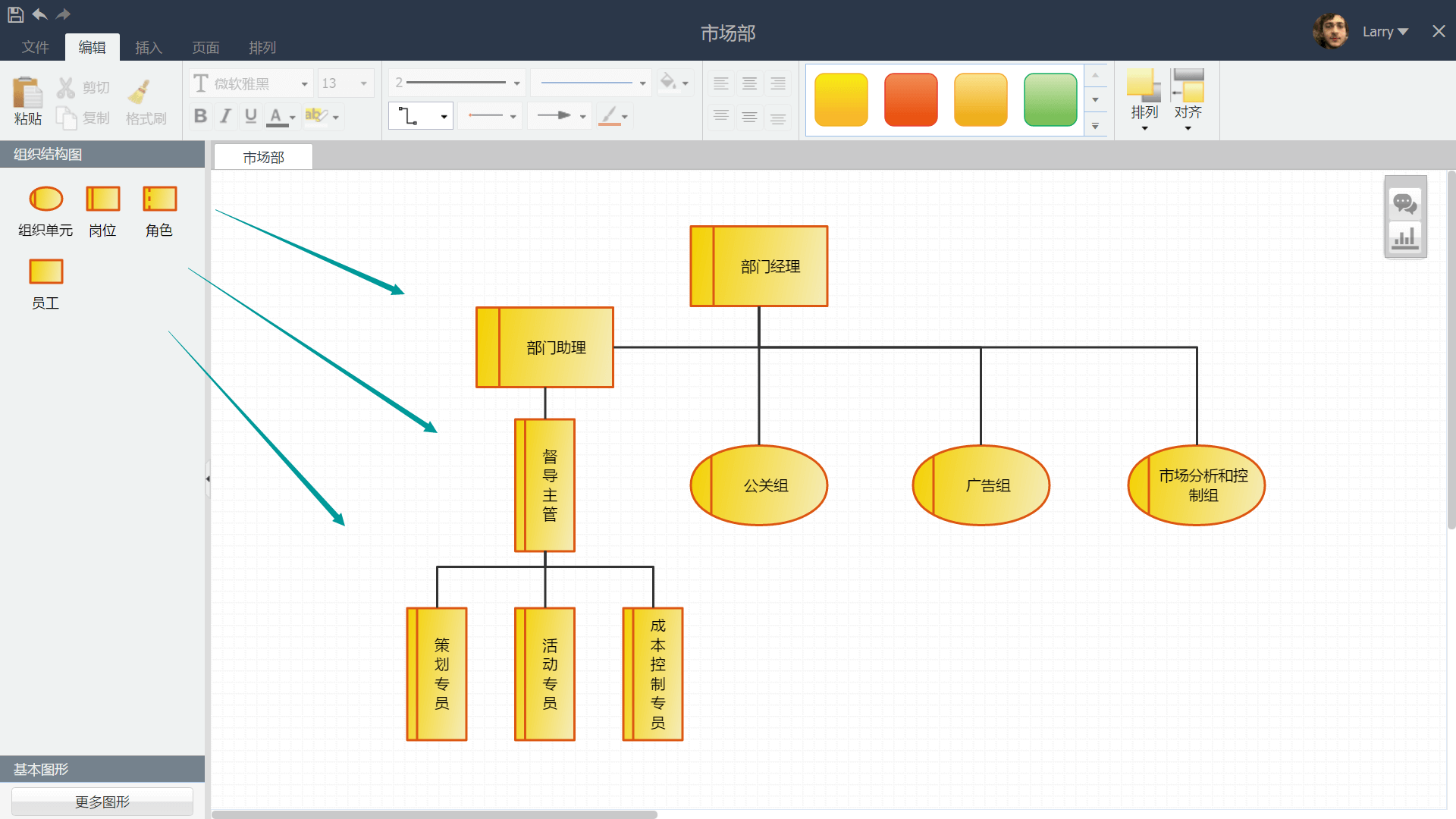Toggle Bold text formatting
Viewport: 1456px width, 819px height.
[200, 116]
